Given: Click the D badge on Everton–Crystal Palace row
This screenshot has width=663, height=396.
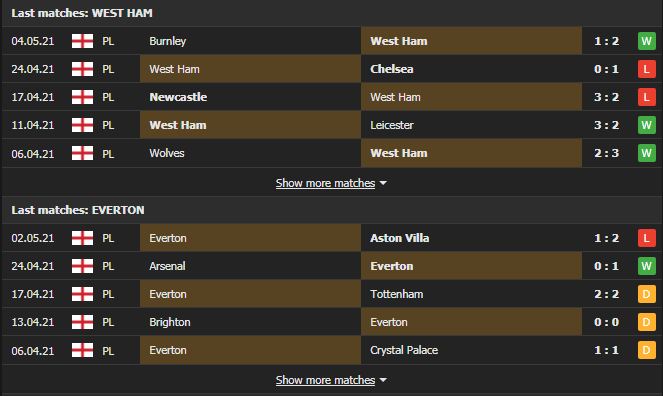Looking at the screenshot, I should pyautogui.click(x=647, y=350).
